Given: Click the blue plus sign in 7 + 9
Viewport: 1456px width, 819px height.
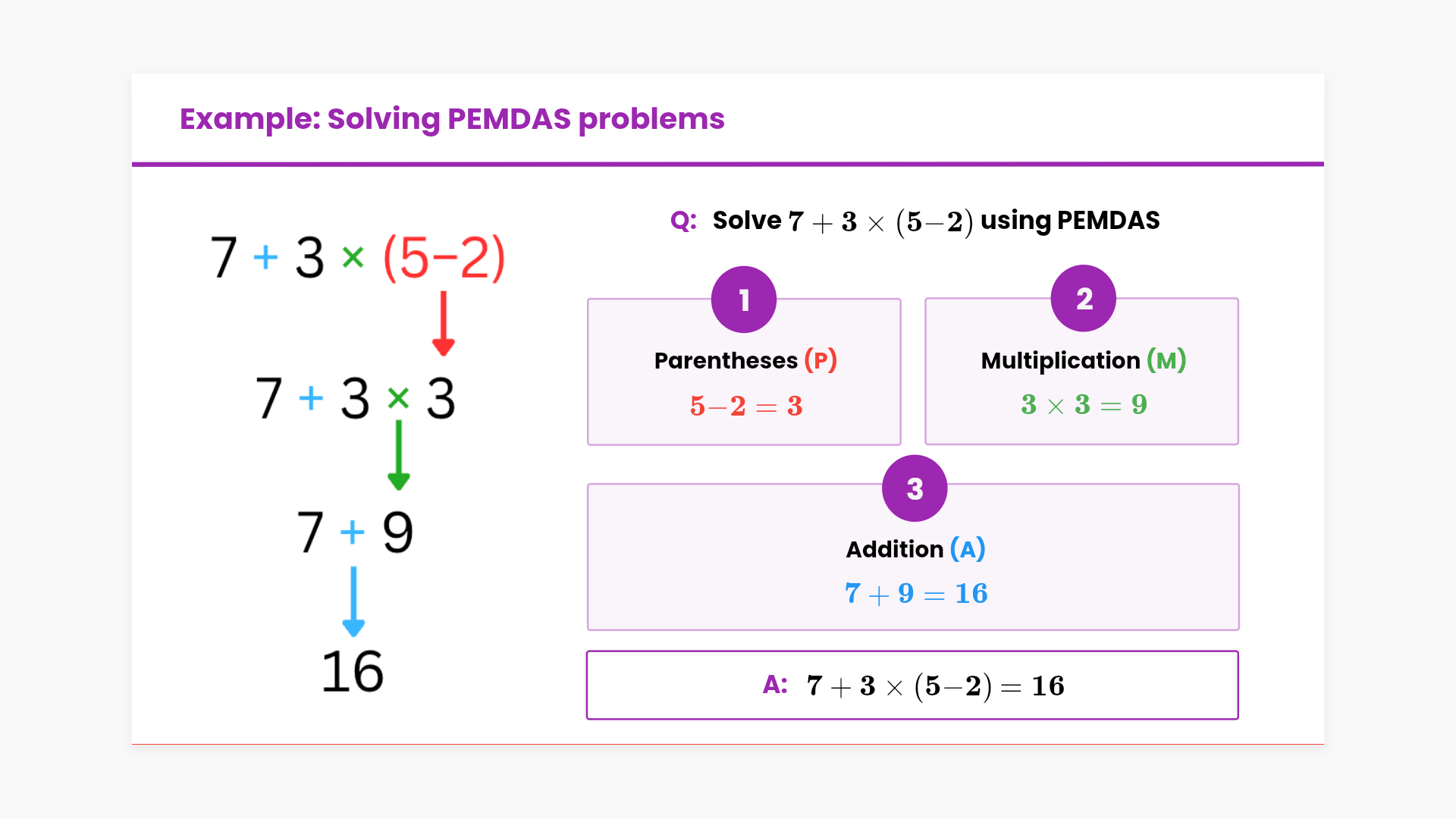Looking at the screenshot, I should (353, 532).
